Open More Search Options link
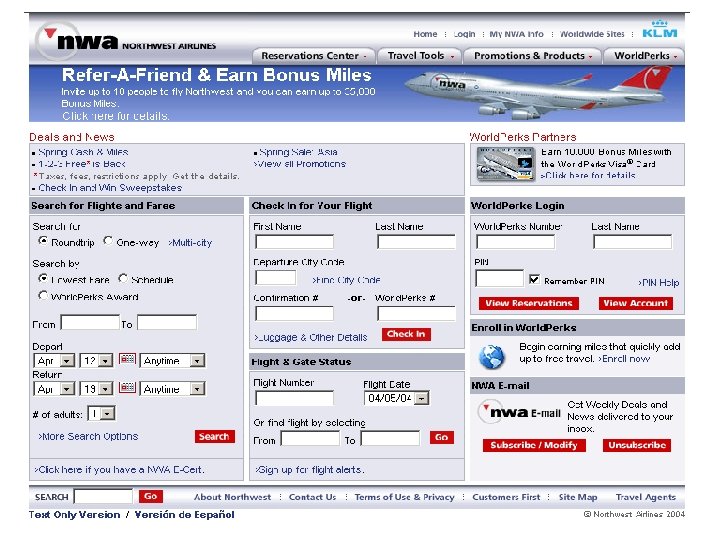The height and width of the screenshot is (540, 720). [88, 436]
